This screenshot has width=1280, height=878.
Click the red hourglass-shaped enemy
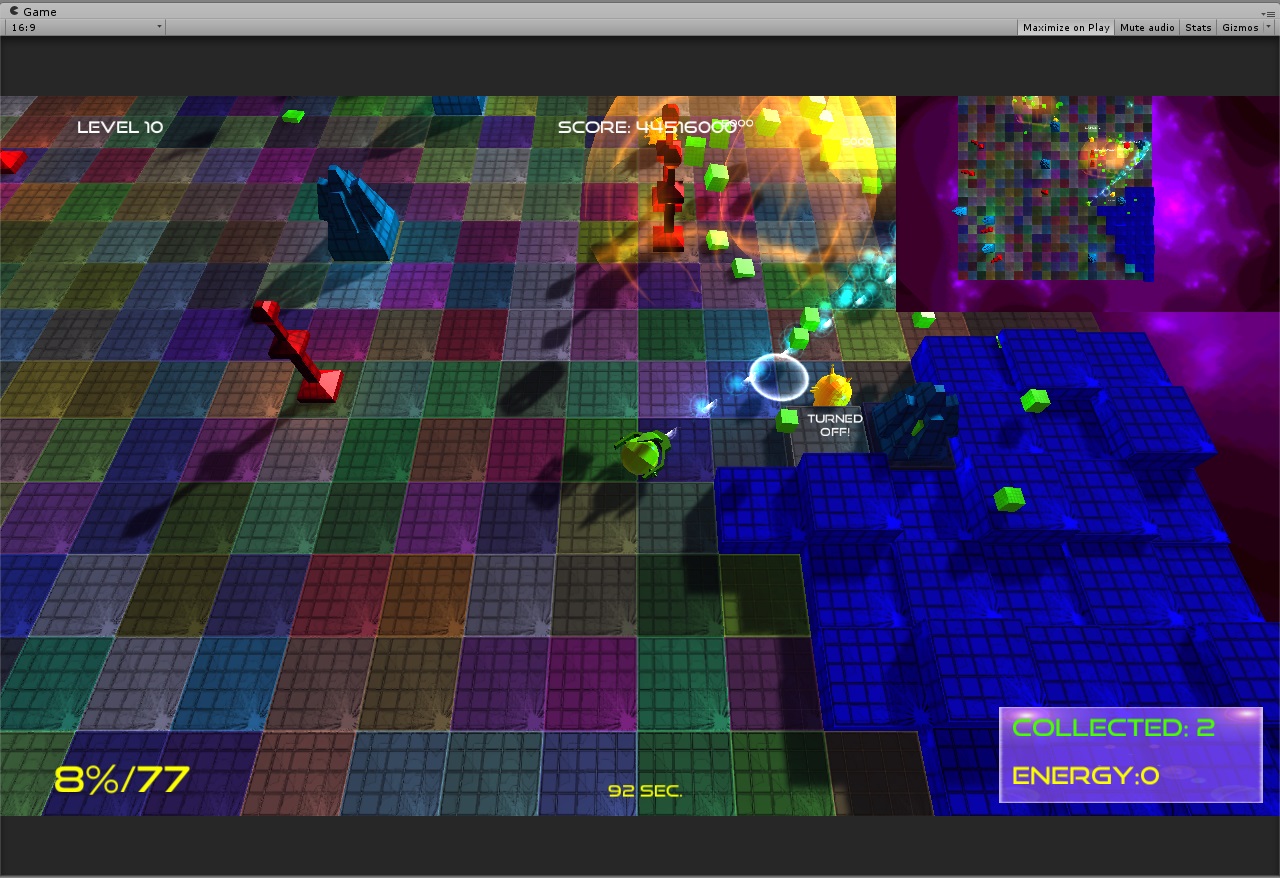point(297,352)
